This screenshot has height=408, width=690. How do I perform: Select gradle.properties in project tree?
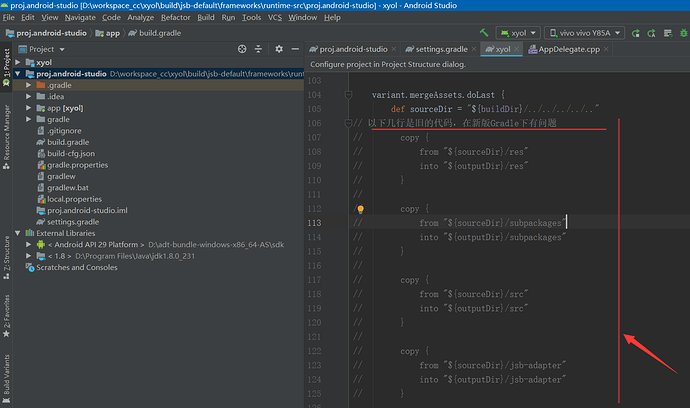(x=77, y=164)
